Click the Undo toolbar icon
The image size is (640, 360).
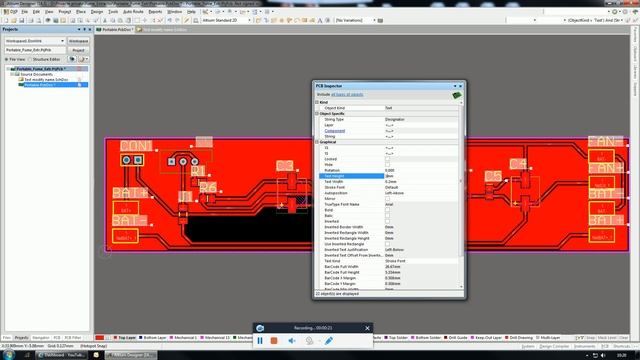[169, 20]
